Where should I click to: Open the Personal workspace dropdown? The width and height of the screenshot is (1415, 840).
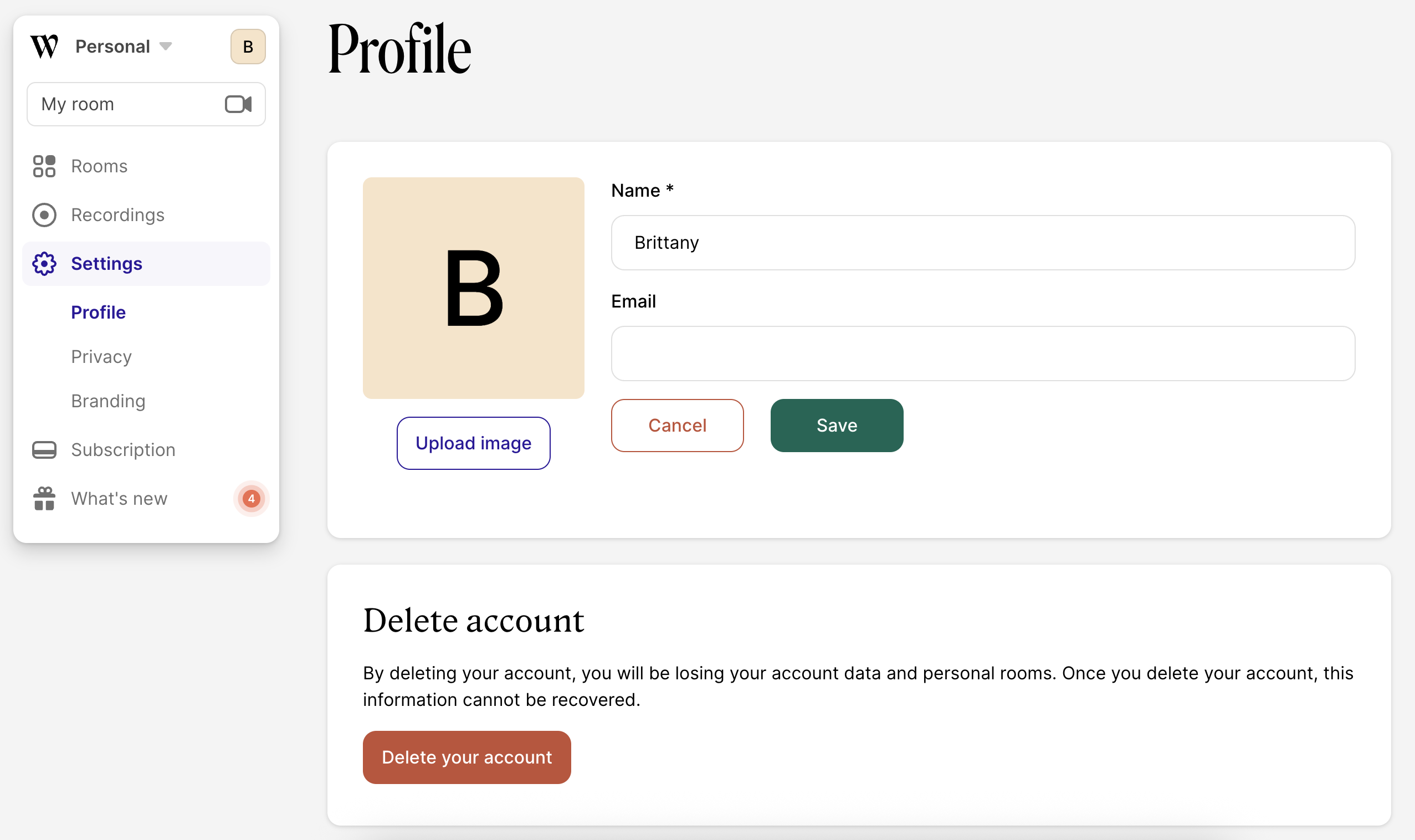[x=113, y=47]
